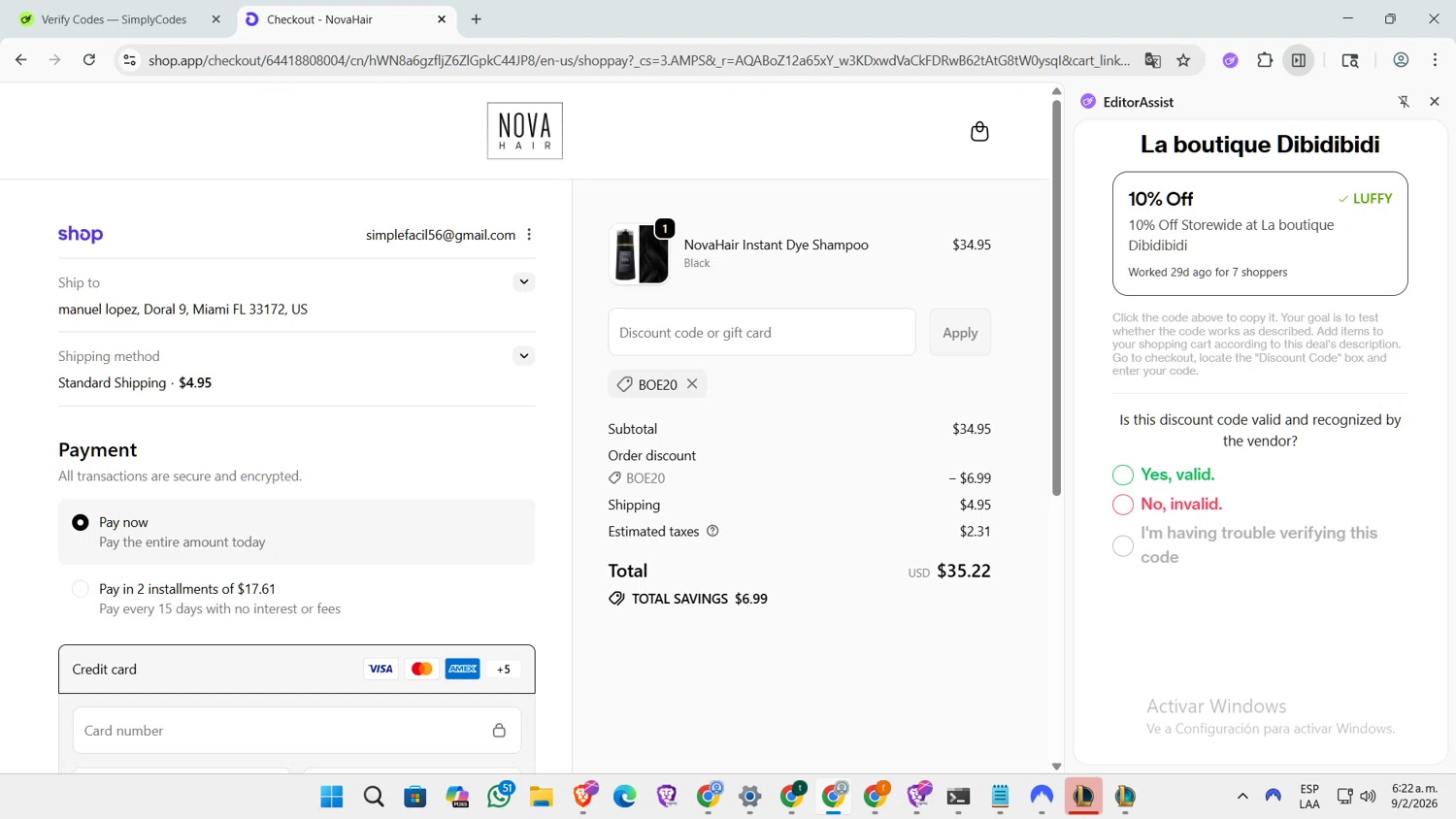Open Microsoft Edge from the taskbar

click(x=625, y=797)
